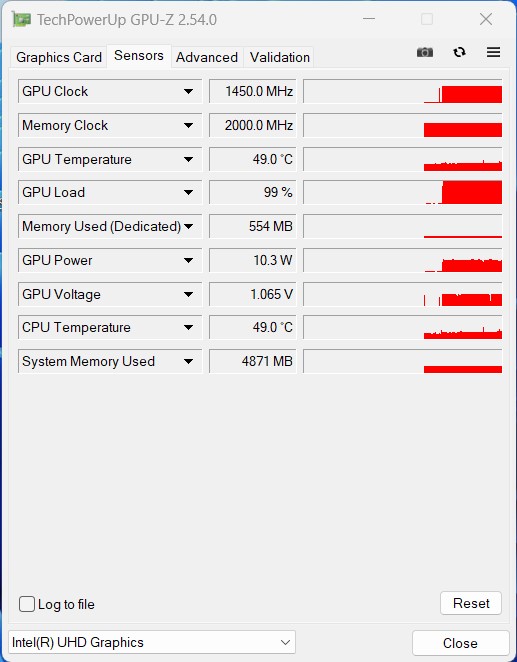Expand the GPU Temperature sensor dropdown

pos(188,159)
